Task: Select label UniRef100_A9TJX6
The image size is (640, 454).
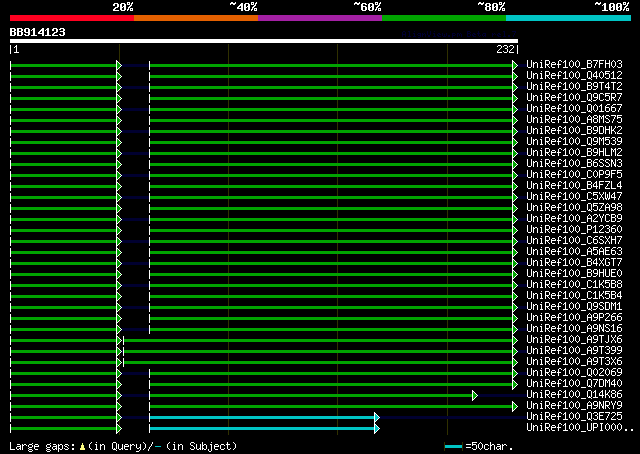Action: 574,340
